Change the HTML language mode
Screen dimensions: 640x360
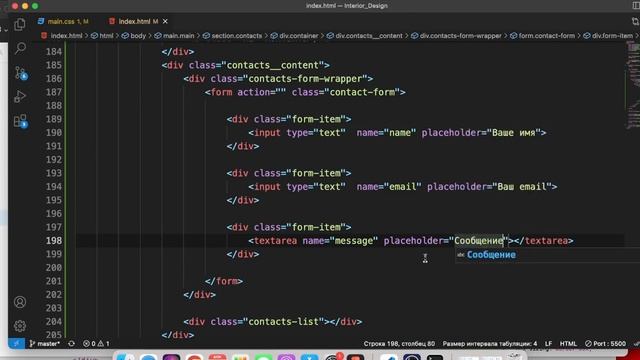(568, 344)
